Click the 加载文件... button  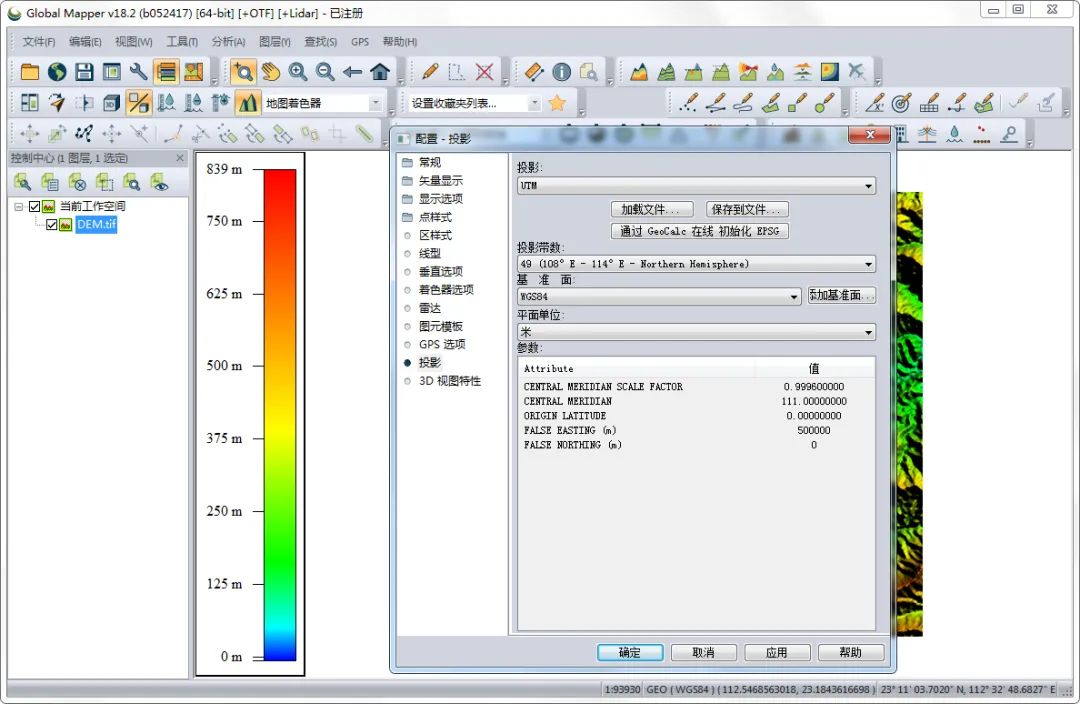tap(650, 209)
